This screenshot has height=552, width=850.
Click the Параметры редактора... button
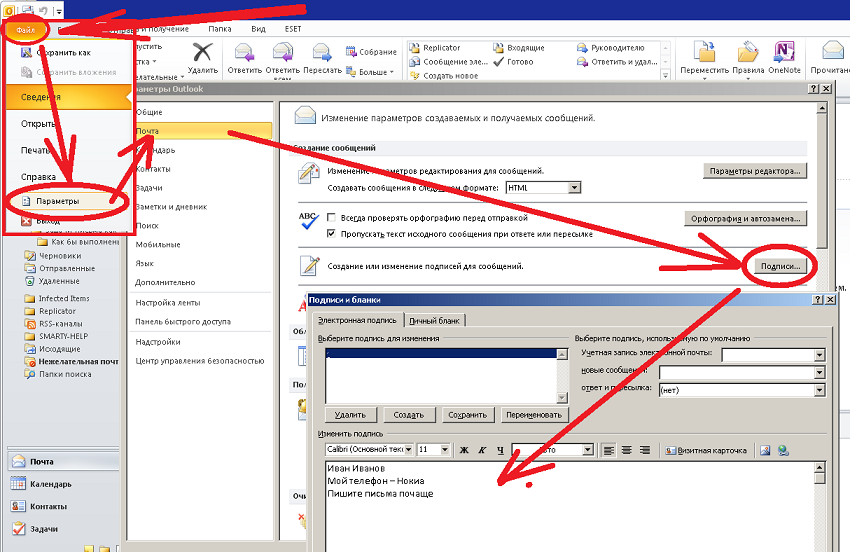point(755,171)
